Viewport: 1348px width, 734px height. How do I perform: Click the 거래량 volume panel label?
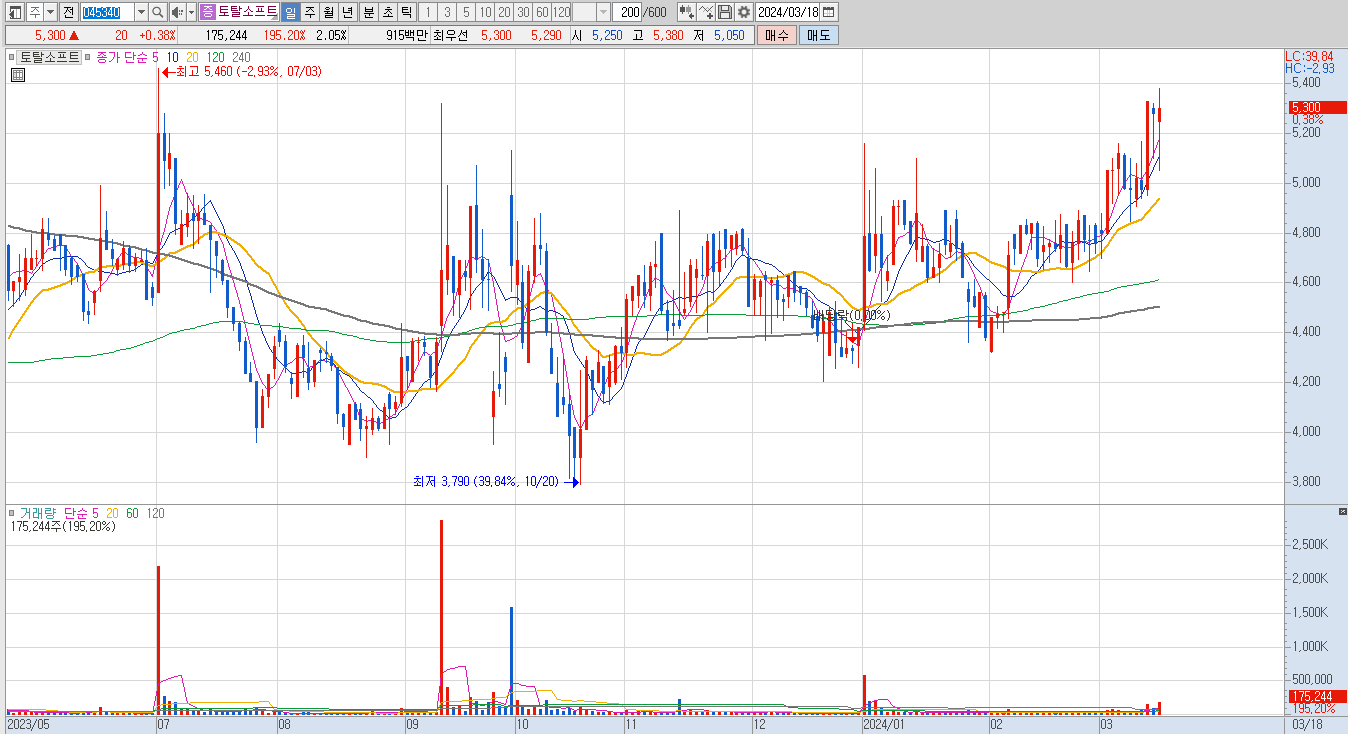(38, 513)
